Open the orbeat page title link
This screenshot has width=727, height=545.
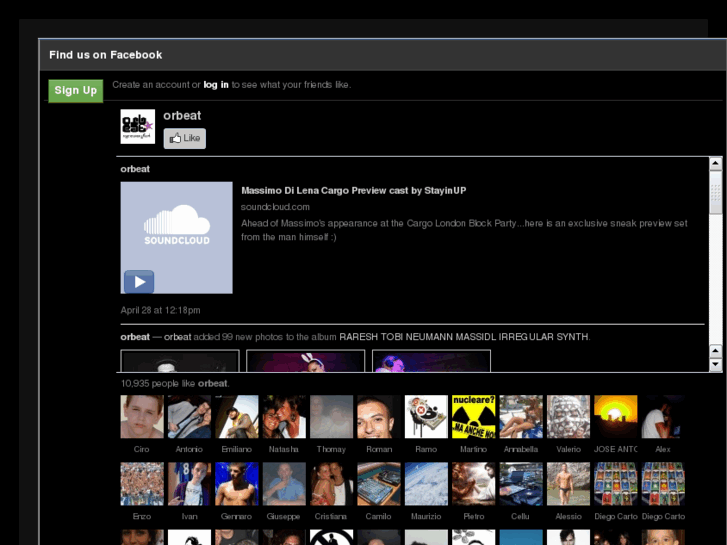point(182,115)
